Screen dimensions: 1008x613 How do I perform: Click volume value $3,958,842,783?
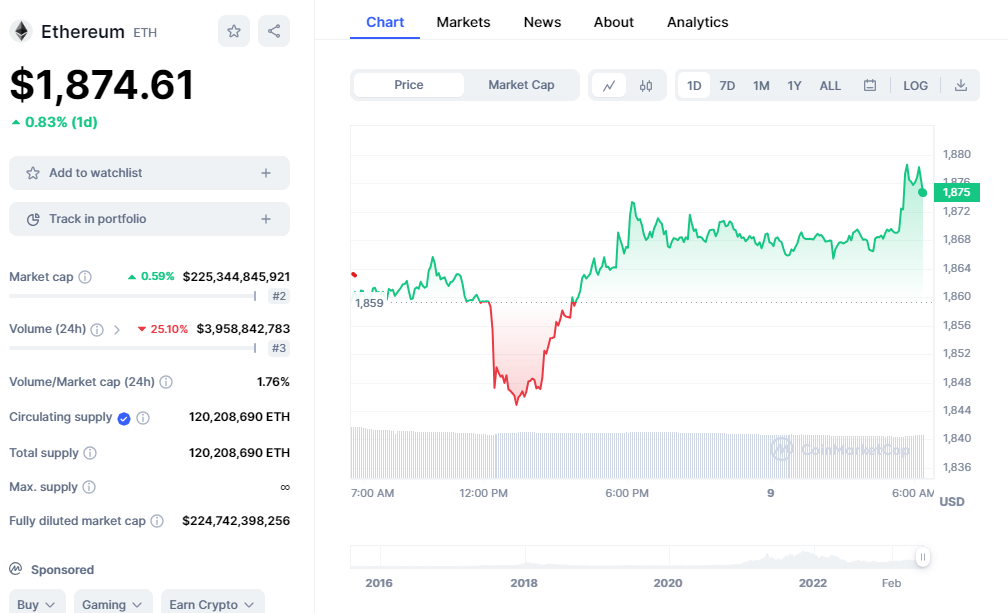click(243, 329)
